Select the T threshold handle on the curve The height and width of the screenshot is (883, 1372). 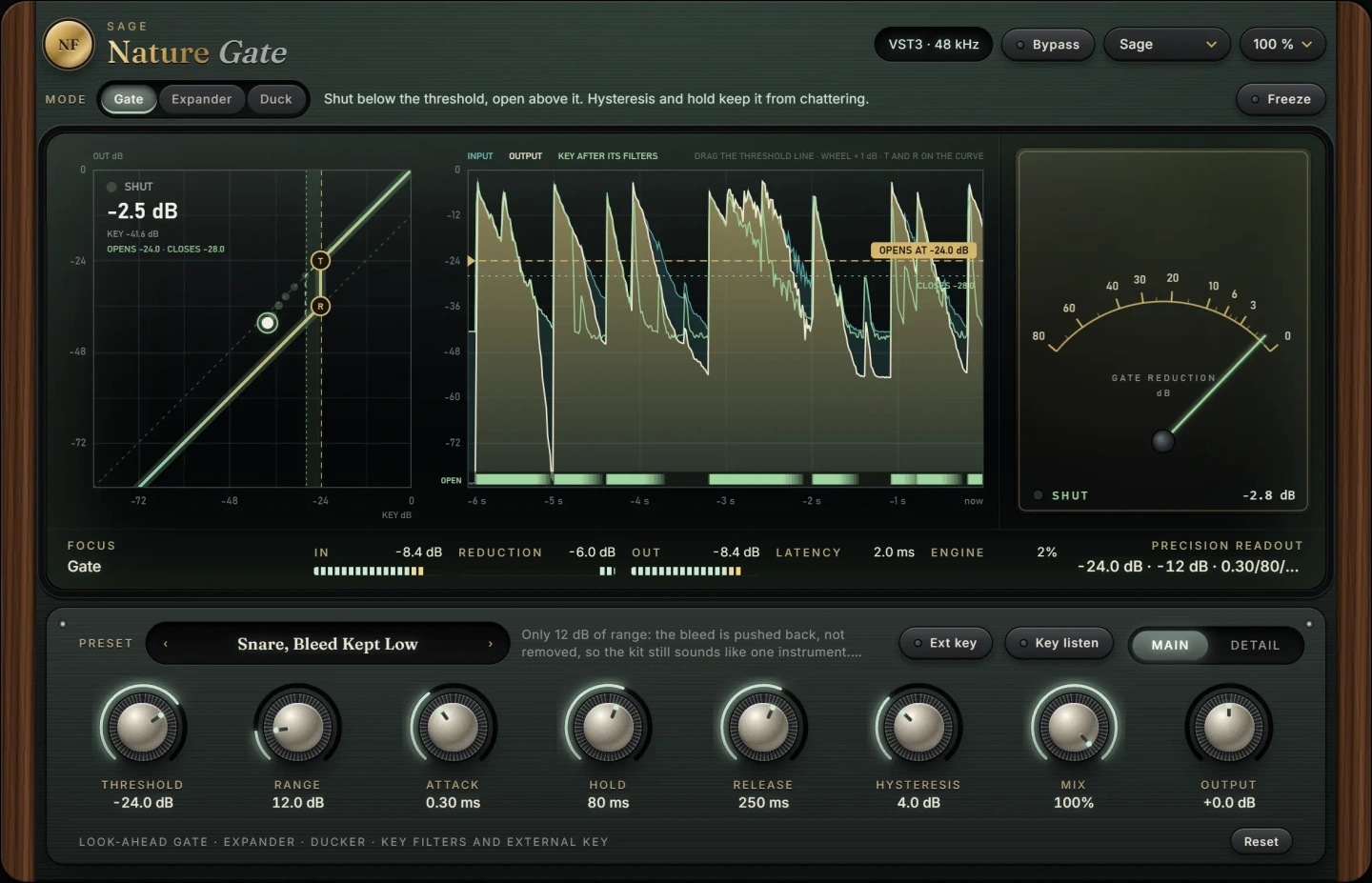coord(320,260)
